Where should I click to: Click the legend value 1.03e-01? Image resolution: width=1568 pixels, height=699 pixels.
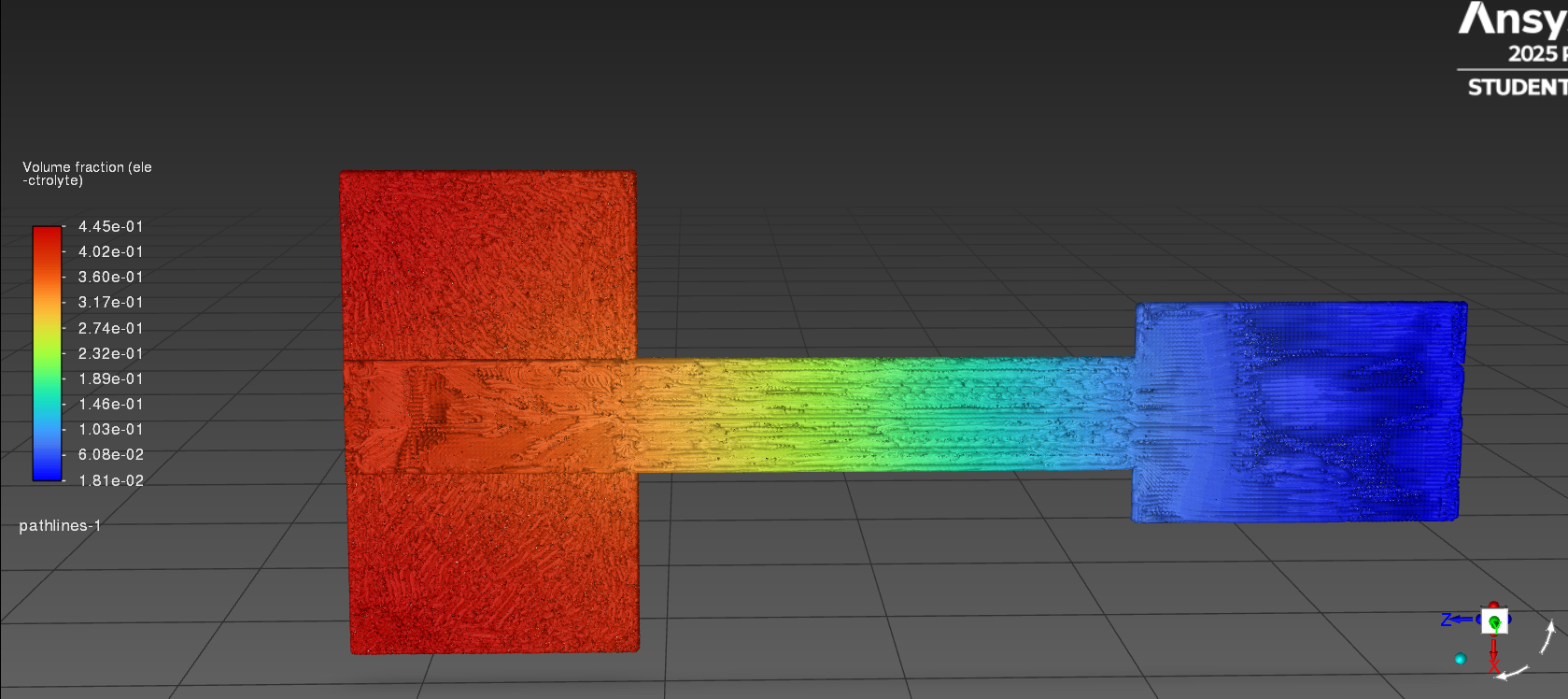tap(111, 429)
